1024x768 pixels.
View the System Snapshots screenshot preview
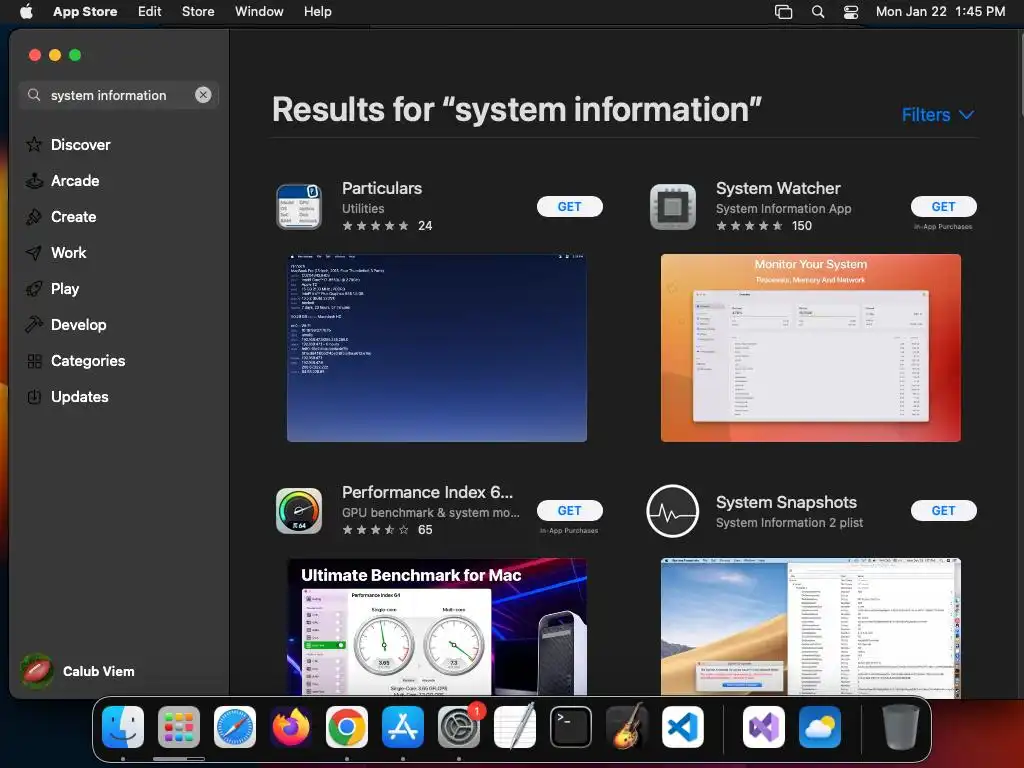click(810, 626)
